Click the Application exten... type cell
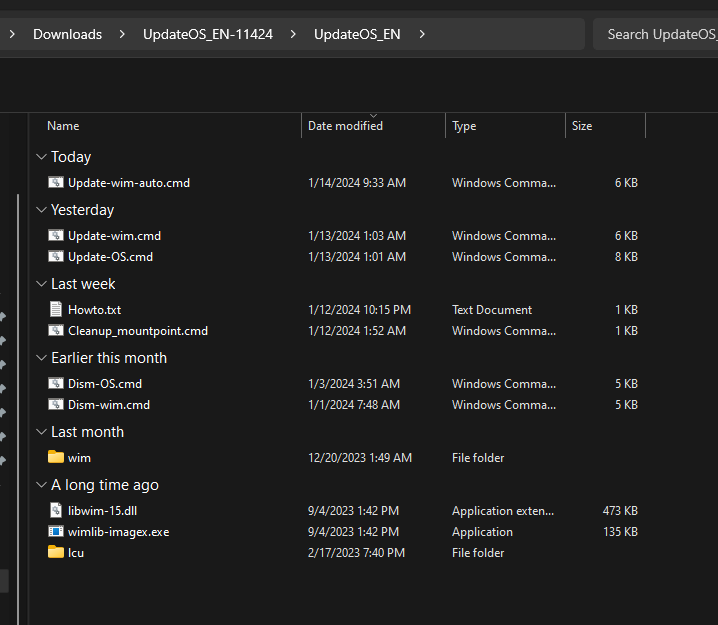Viewport: 718px width, 625px height. click(x=503, y=511)
